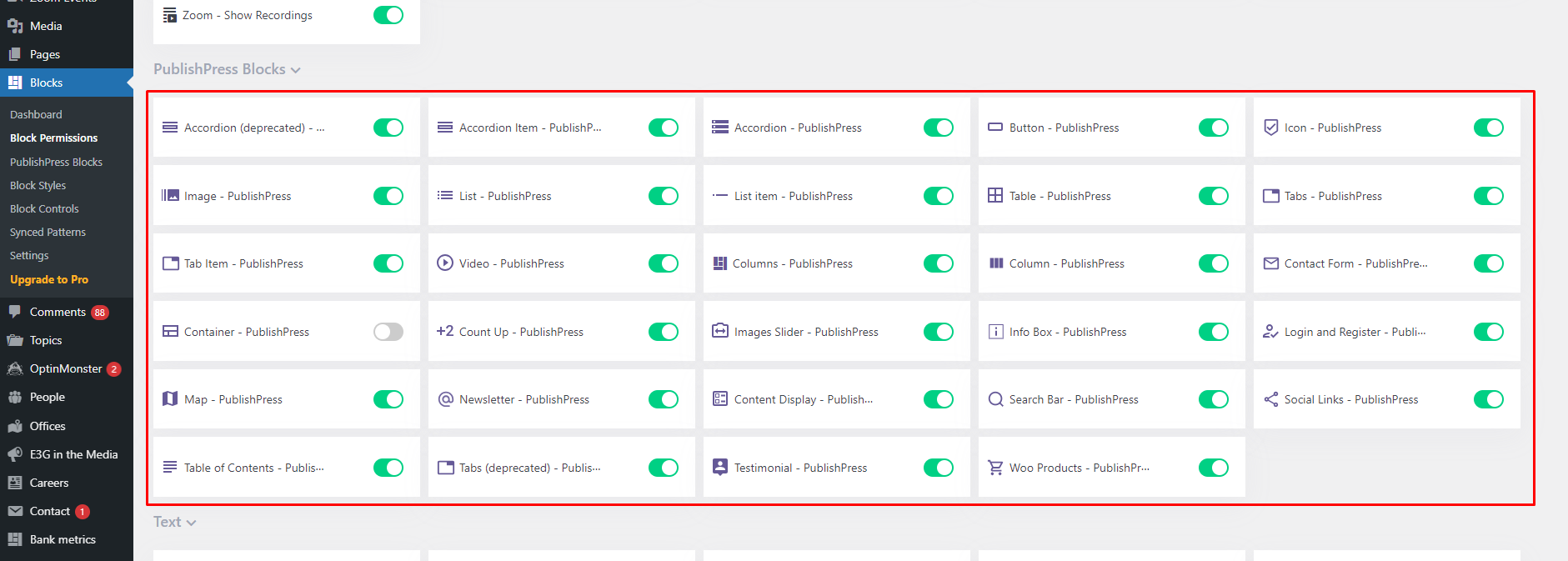Toggle off the Woo Products switch

coord(1214,468)
